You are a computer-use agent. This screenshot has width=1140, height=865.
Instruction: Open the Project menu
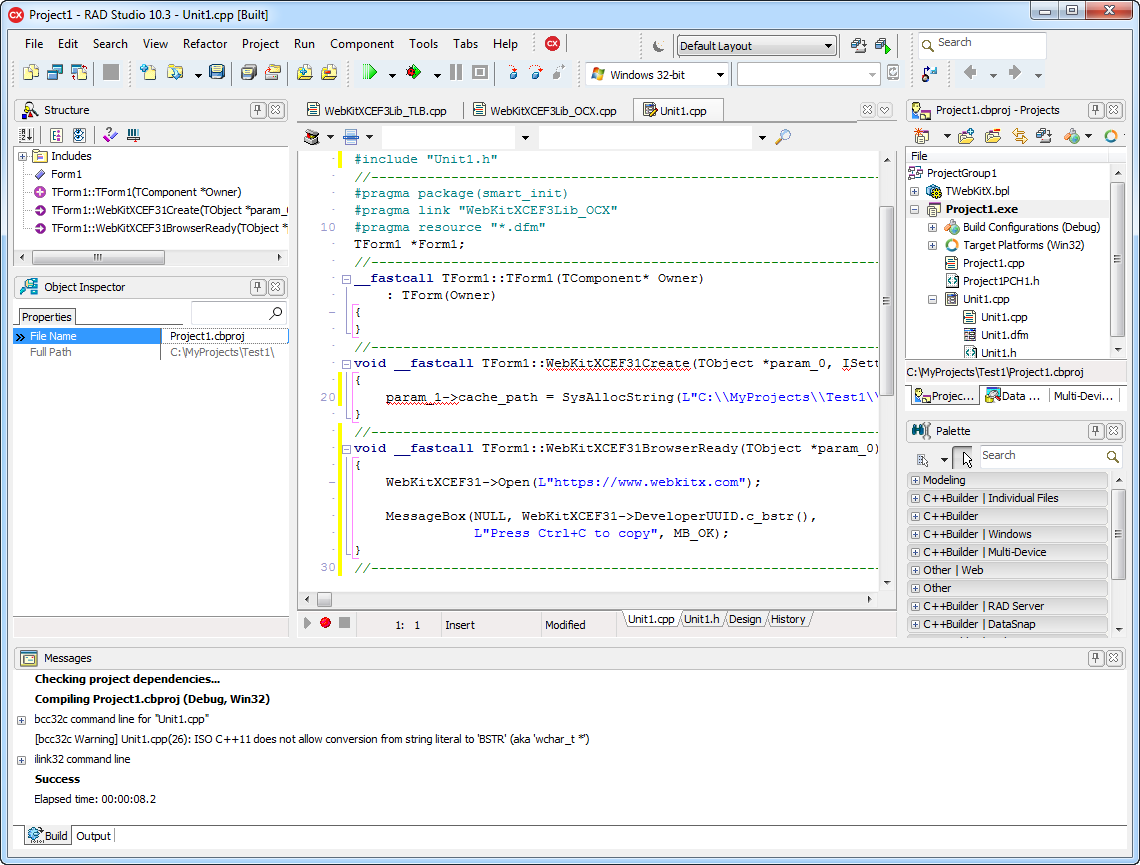pos(260,44)
